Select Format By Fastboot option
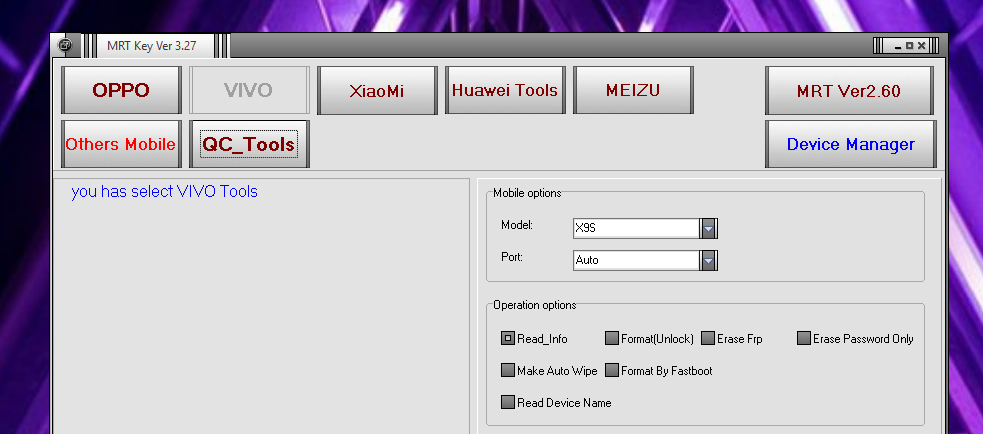983x434 pixels. (x=659, y=371)
